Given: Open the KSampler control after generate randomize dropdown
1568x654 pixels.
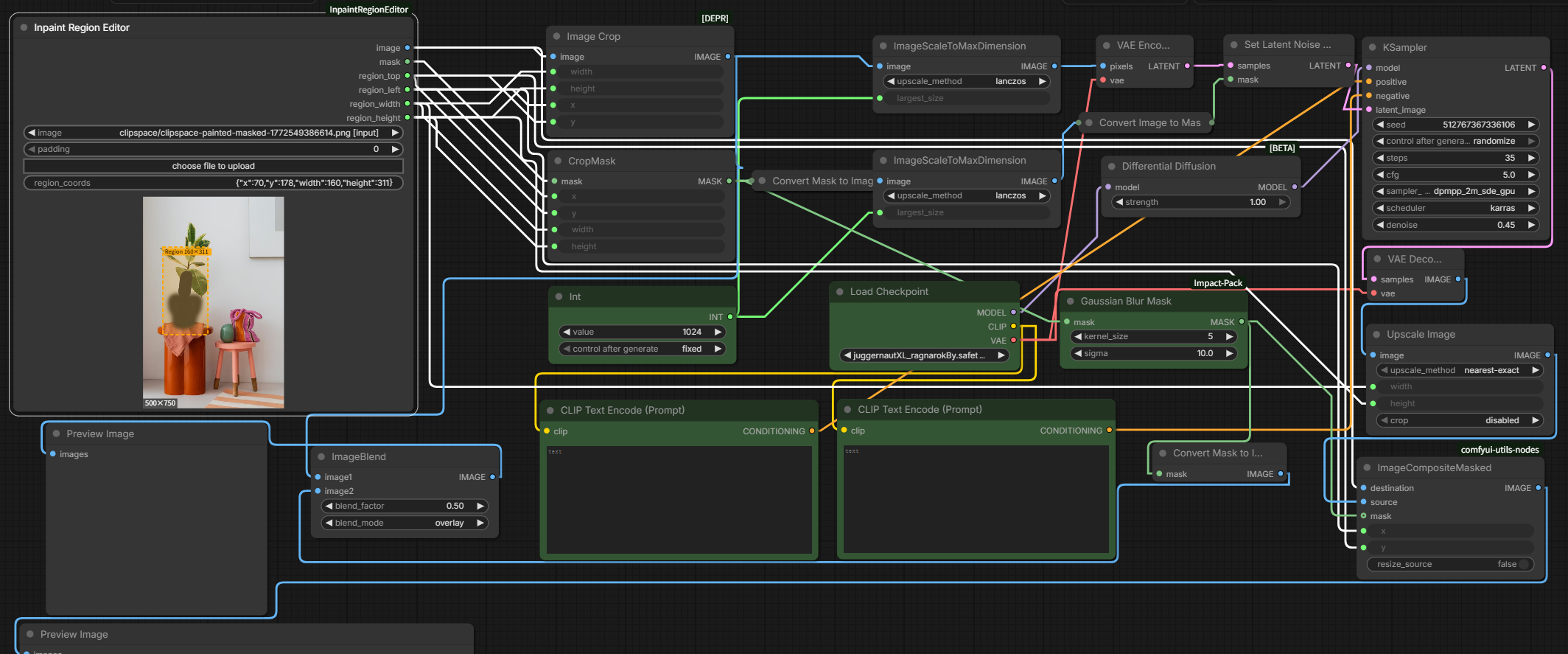Looking at the screenshot, I should [1456, 141].
